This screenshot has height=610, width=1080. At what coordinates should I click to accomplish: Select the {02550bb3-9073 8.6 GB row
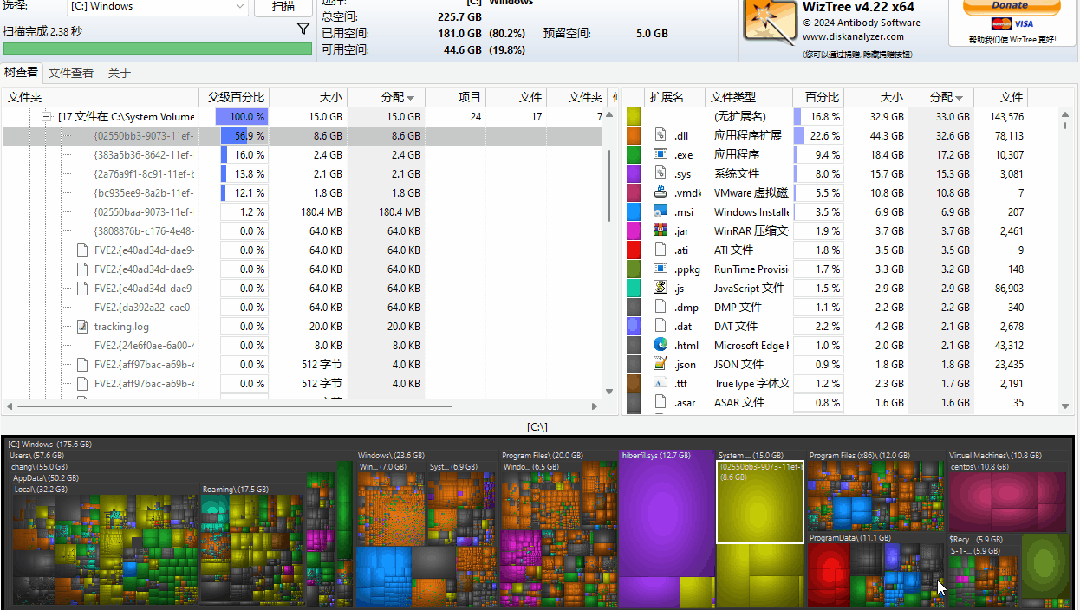(x=302, y=136)
